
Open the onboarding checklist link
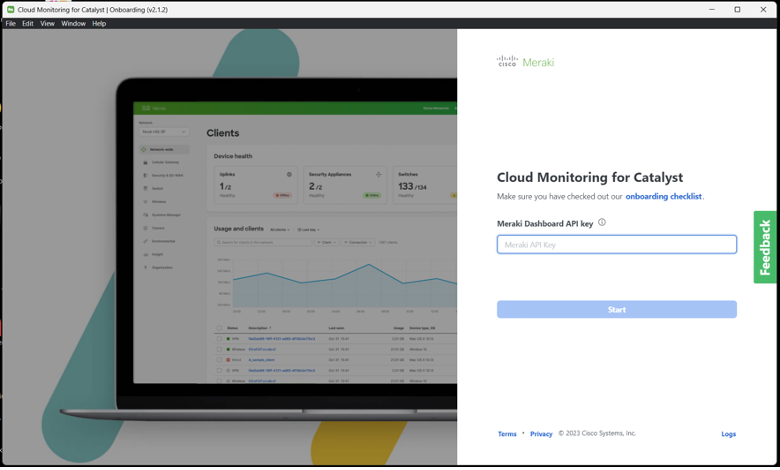tap(663, 197)
